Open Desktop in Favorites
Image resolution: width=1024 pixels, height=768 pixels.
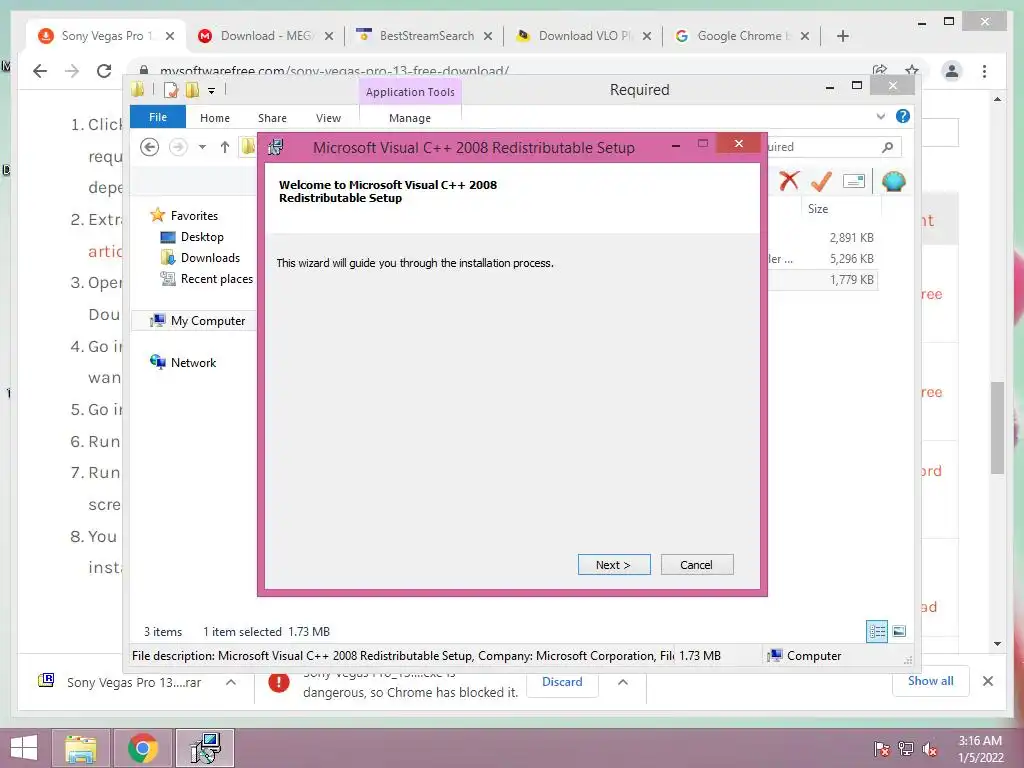click(x=202, y=237)
